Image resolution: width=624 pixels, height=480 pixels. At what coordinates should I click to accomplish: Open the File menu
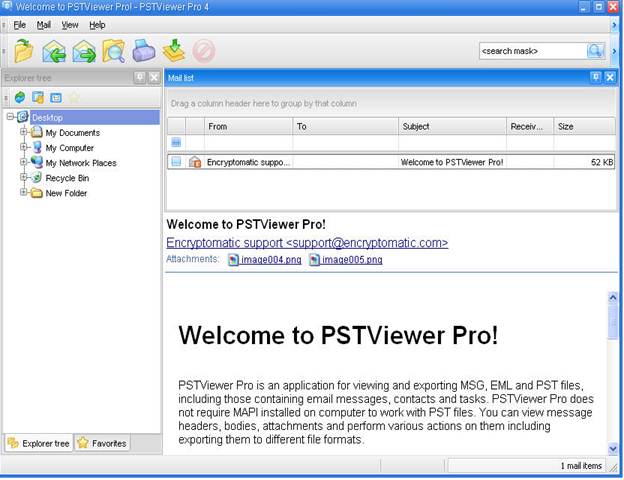[20, 25]
